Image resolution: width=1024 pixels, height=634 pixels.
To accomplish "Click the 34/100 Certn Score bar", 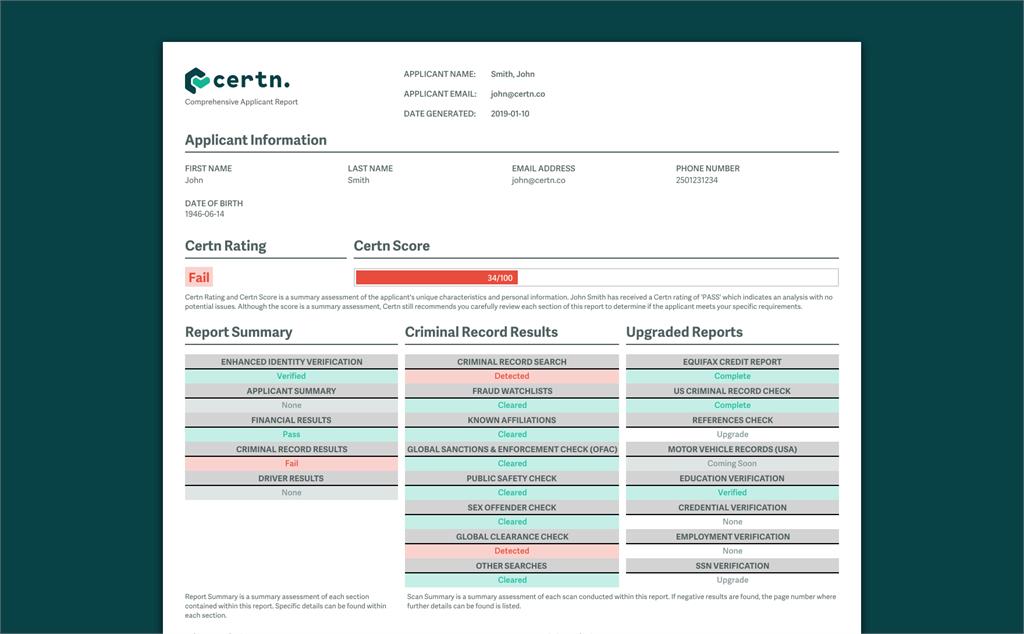I will tap(437, 277).
